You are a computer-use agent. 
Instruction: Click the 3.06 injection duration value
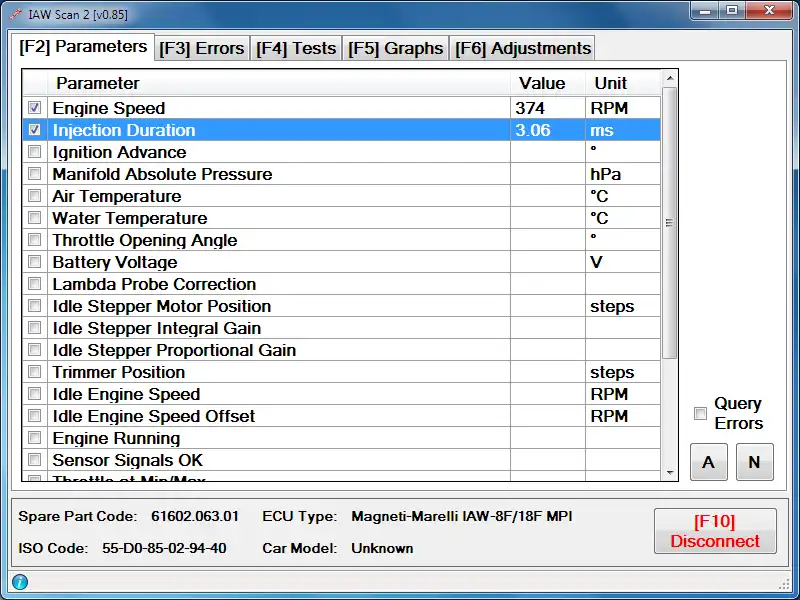tap(533, 130)
